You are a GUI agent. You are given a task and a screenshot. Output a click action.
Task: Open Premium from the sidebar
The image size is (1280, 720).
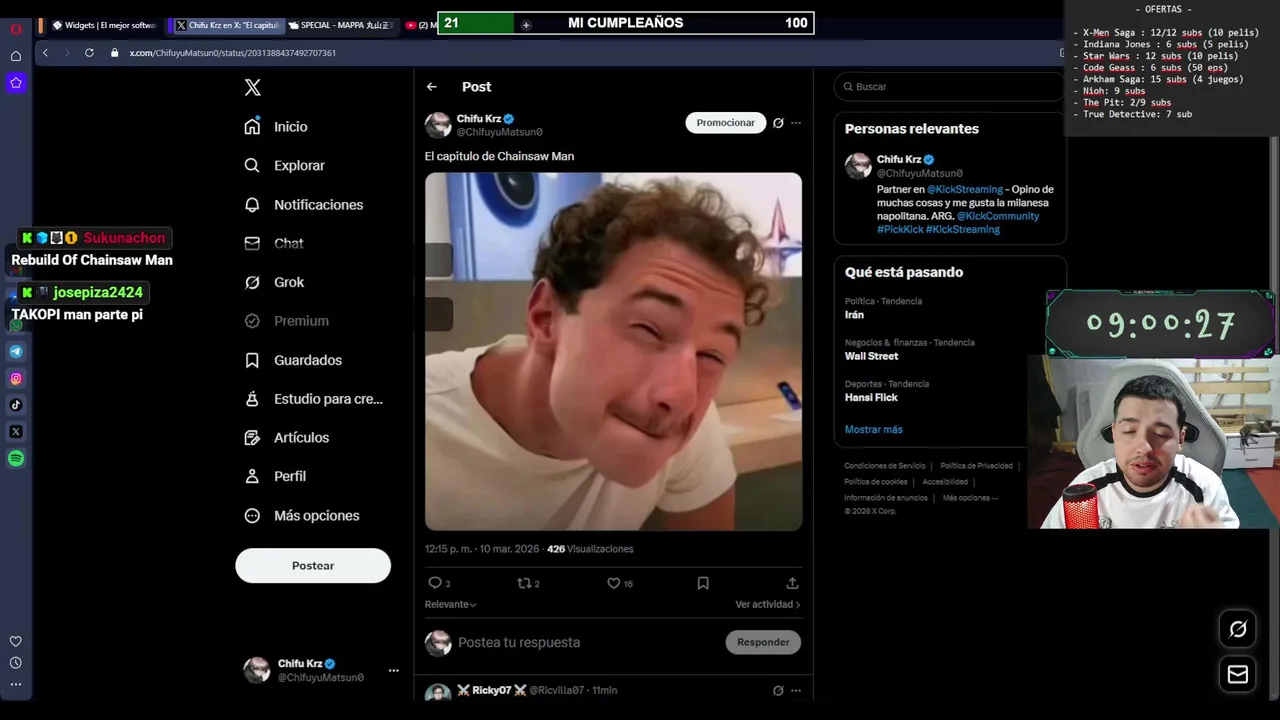pyautogui.click(x=287, y=321)
